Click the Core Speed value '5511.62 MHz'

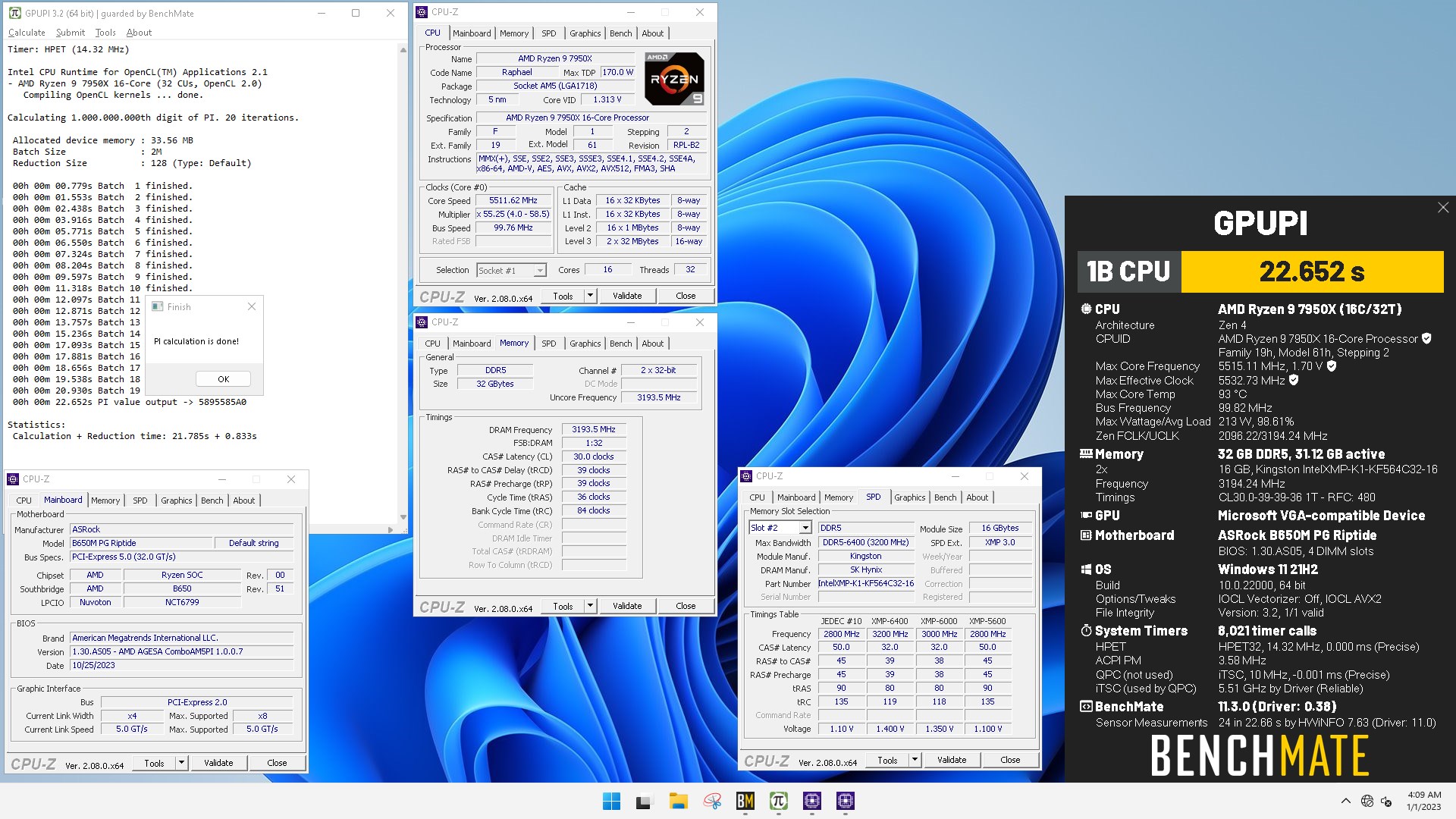513,201
